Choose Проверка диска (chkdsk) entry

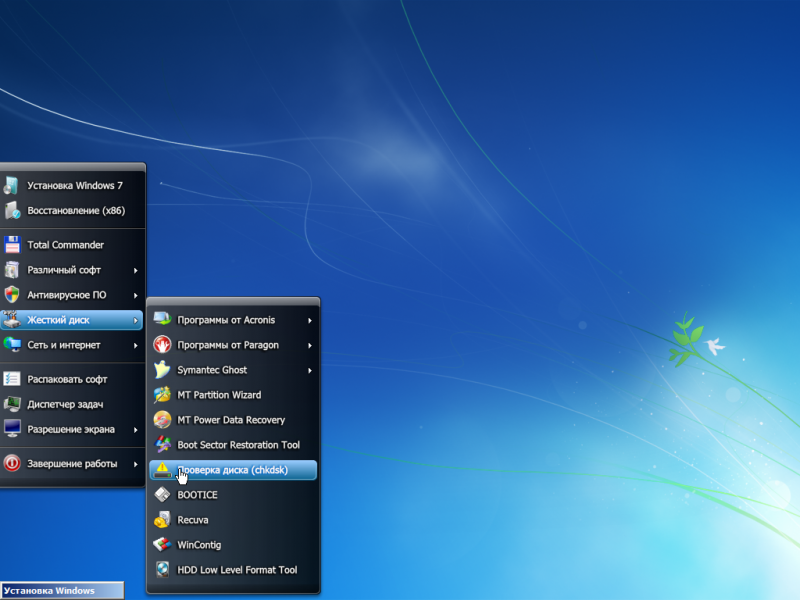point(233,470)
